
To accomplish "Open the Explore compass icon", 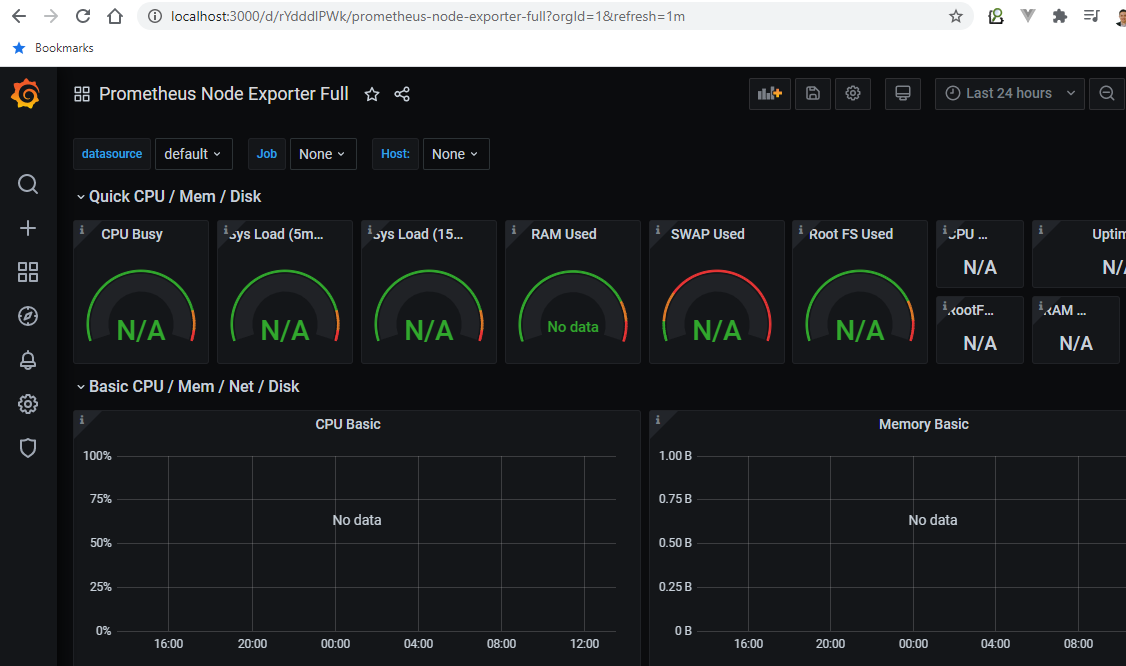I will 27,316.
